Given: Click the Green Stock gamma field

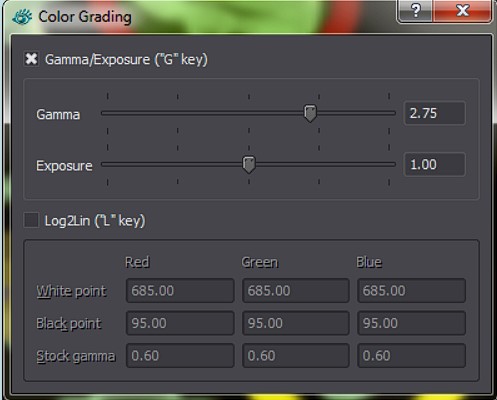Looking at the screenshot, I should pyautogui.click(x=296, y=356).
